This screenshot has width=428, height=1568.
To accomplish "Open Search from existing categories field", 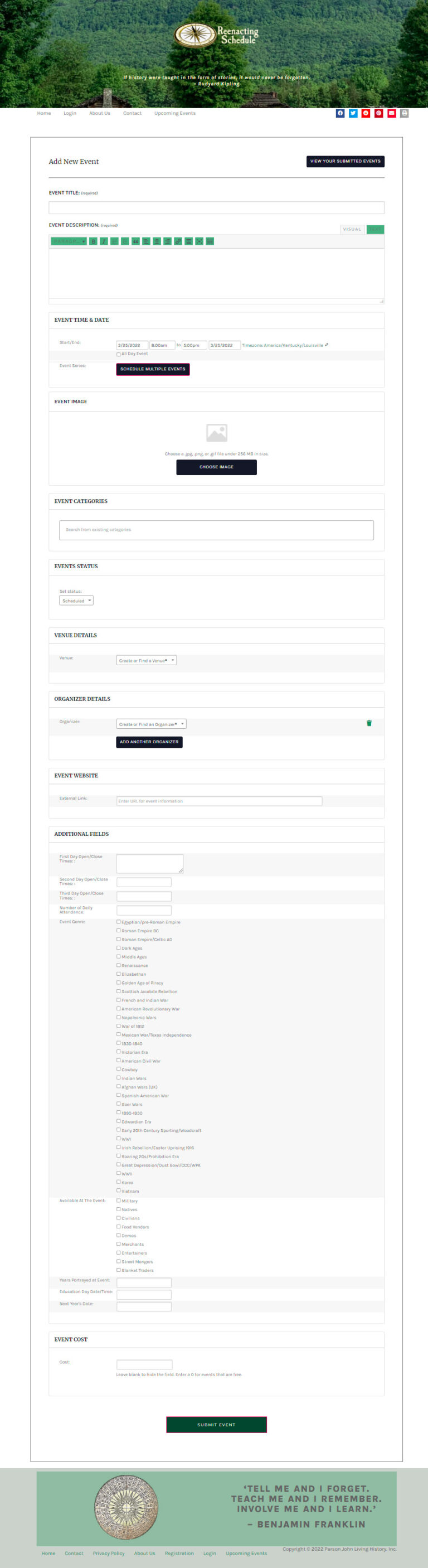I will coord(216,530).
